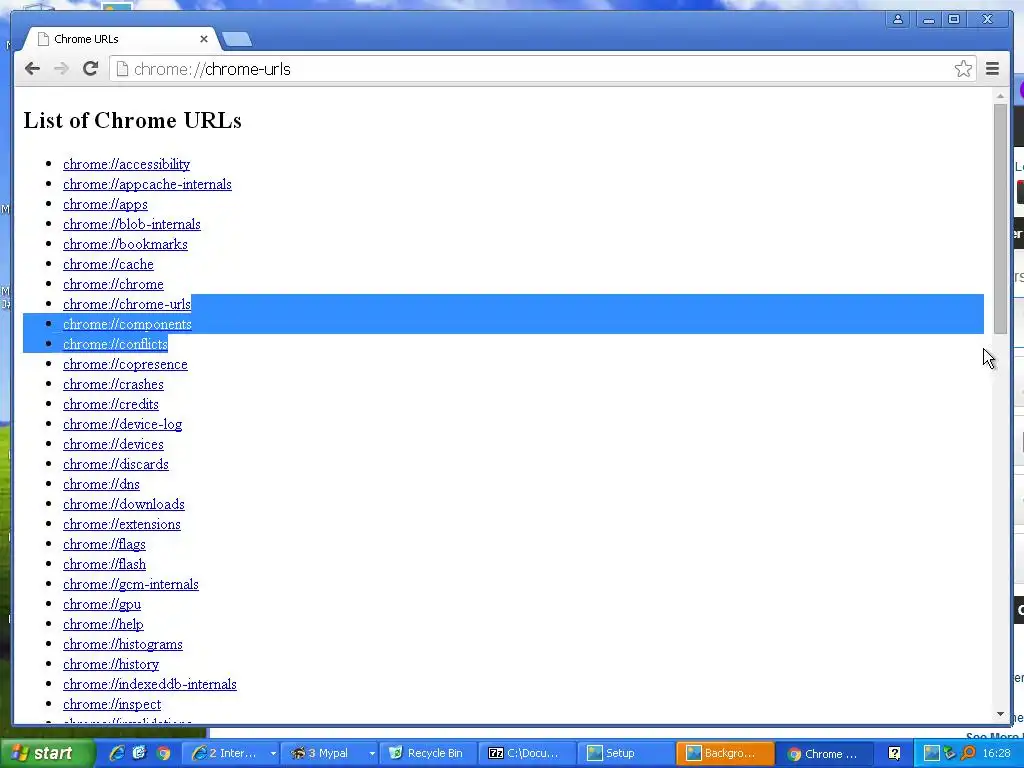Open chrome://discards link
This screenshot has width=1024, height=768.
point(116,464)
